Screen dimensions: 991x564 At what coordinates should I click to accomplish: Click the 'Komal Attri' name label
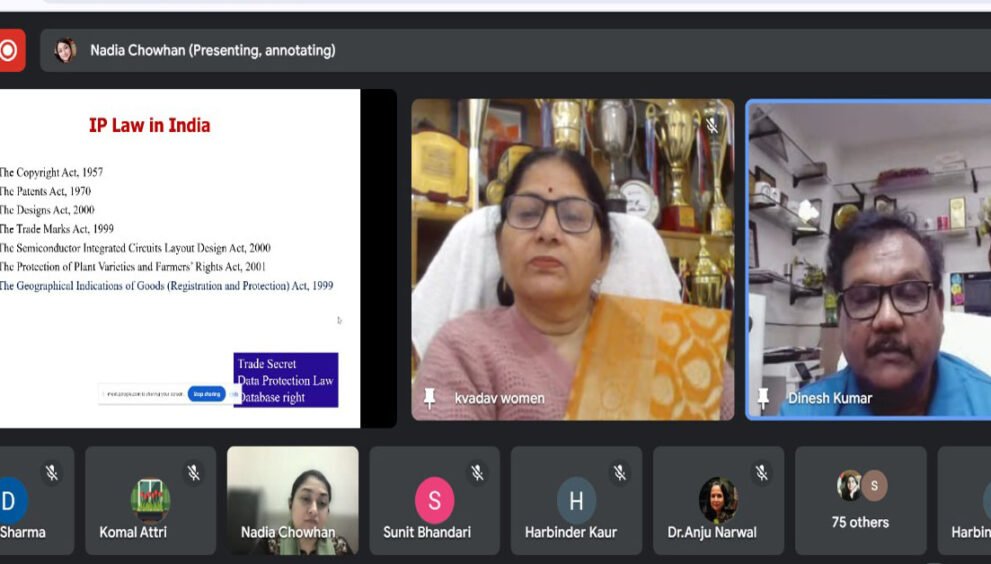click(x=133, y=532)
